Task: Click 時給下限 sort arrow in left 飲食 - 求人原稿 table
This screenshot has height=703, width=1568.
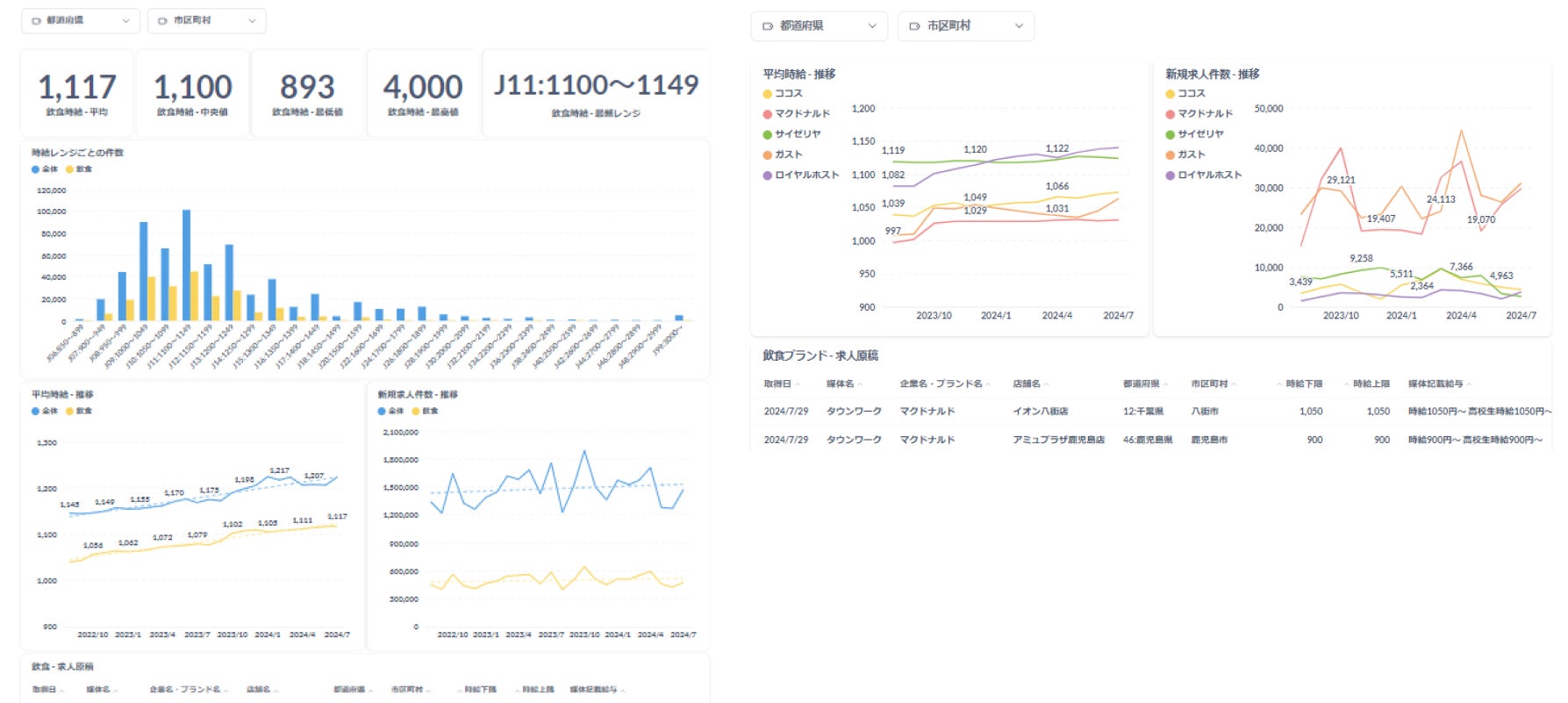Action: (x=459, y=691)
